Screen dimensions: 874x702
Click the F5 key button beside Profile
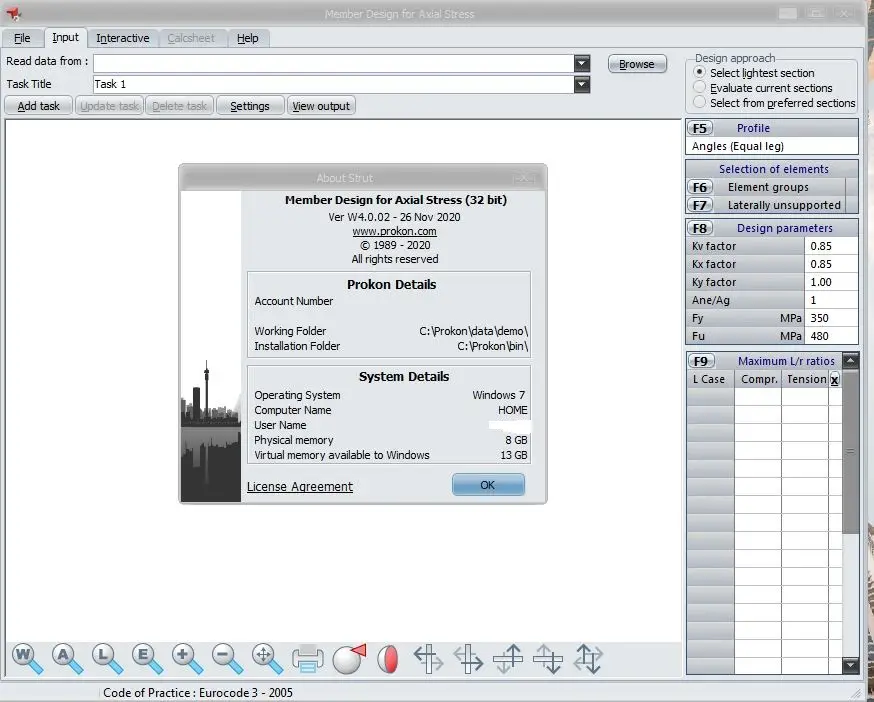tap(700, 128)
